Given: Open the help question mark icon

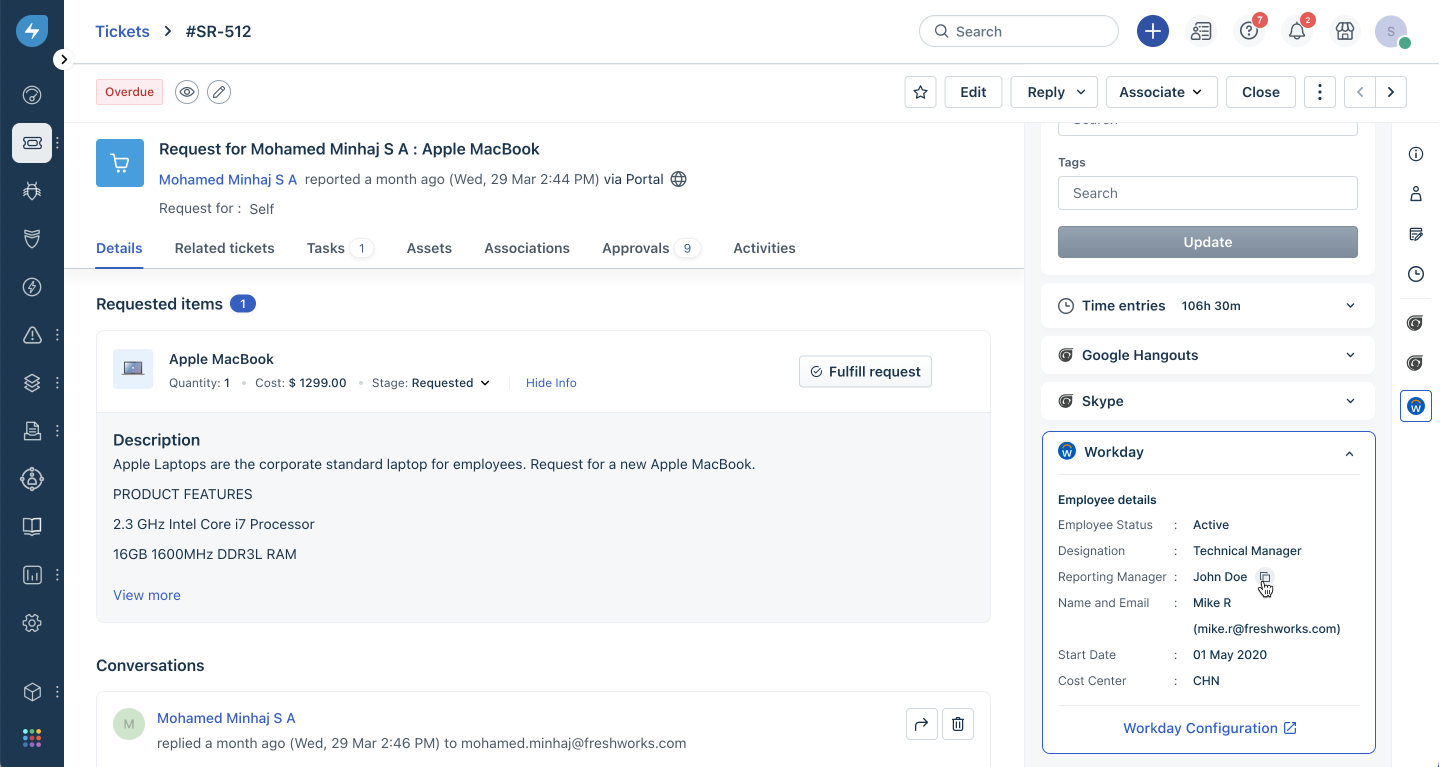Looking at the screenshot, I should pos(1249,31).
